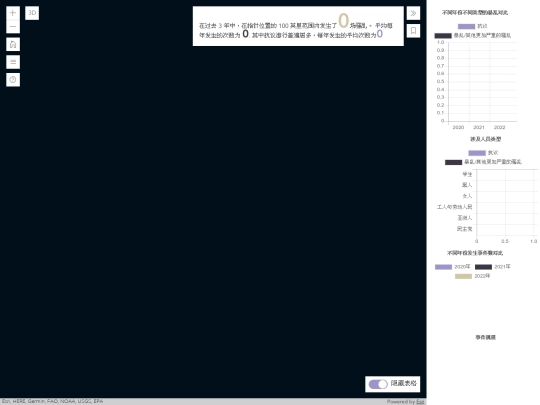Image resolution: width=540 pixels, height=405 pixels.
Task: Switch the map to 3D view
Action: (x=32, y=13)
